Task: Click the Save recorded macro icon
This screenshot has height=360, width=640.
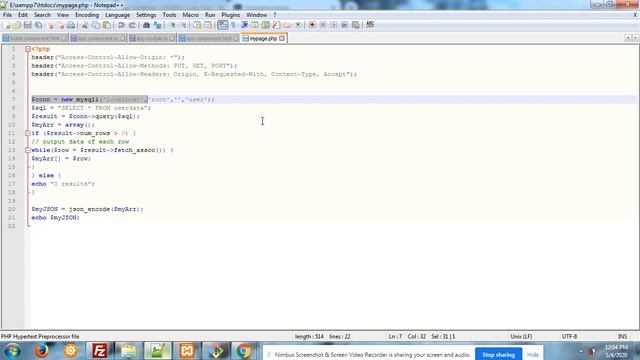Action: tap(356, 25)
